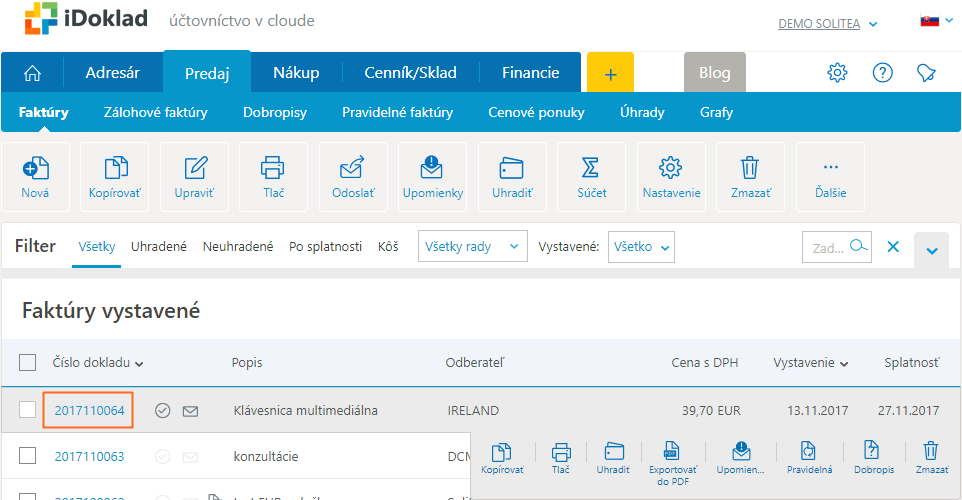Filter invoices by Neuhradené
Screen dimensions: 962x500
pos(237,246)
